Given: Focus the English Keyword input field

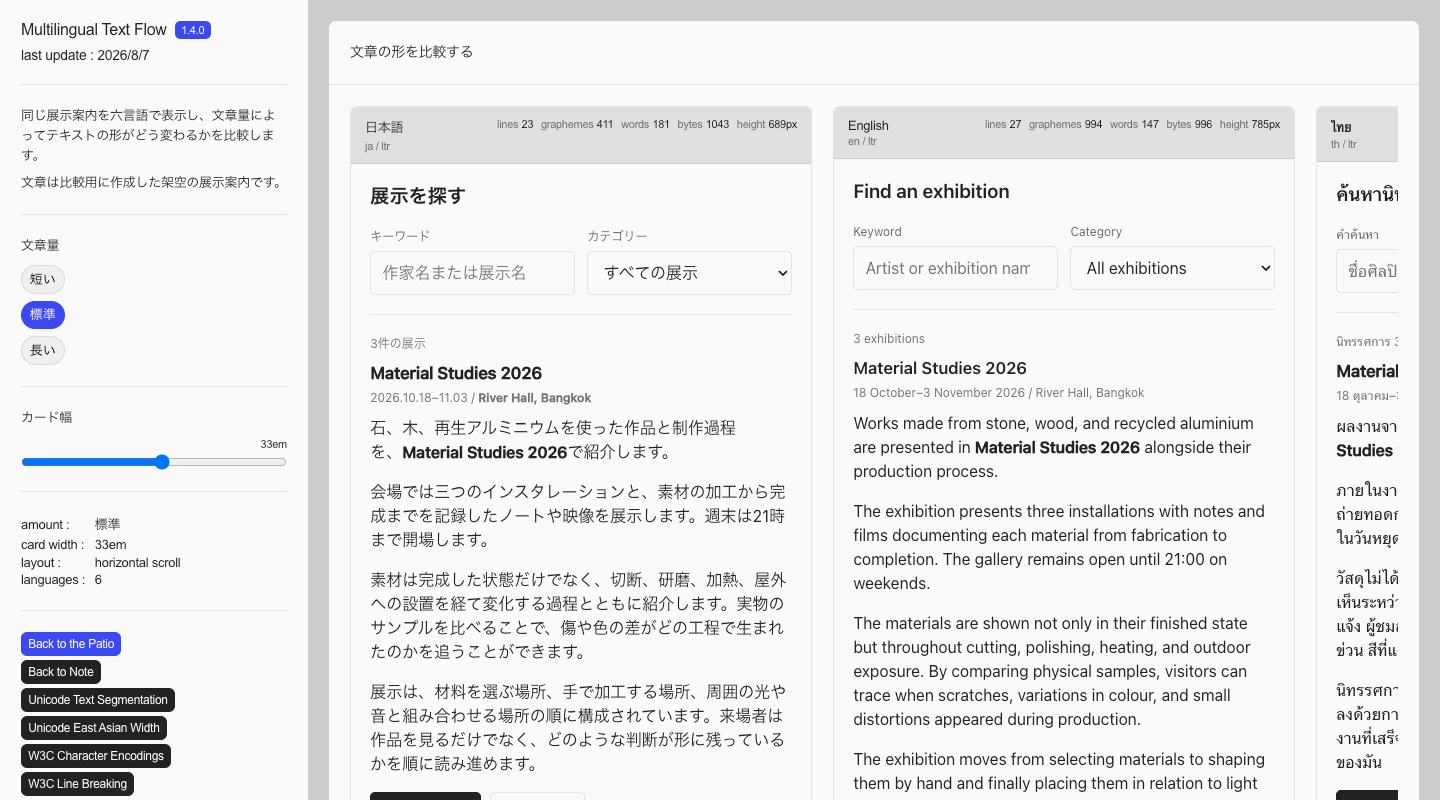Looking at the screenshot, I should tap(955, 268).
